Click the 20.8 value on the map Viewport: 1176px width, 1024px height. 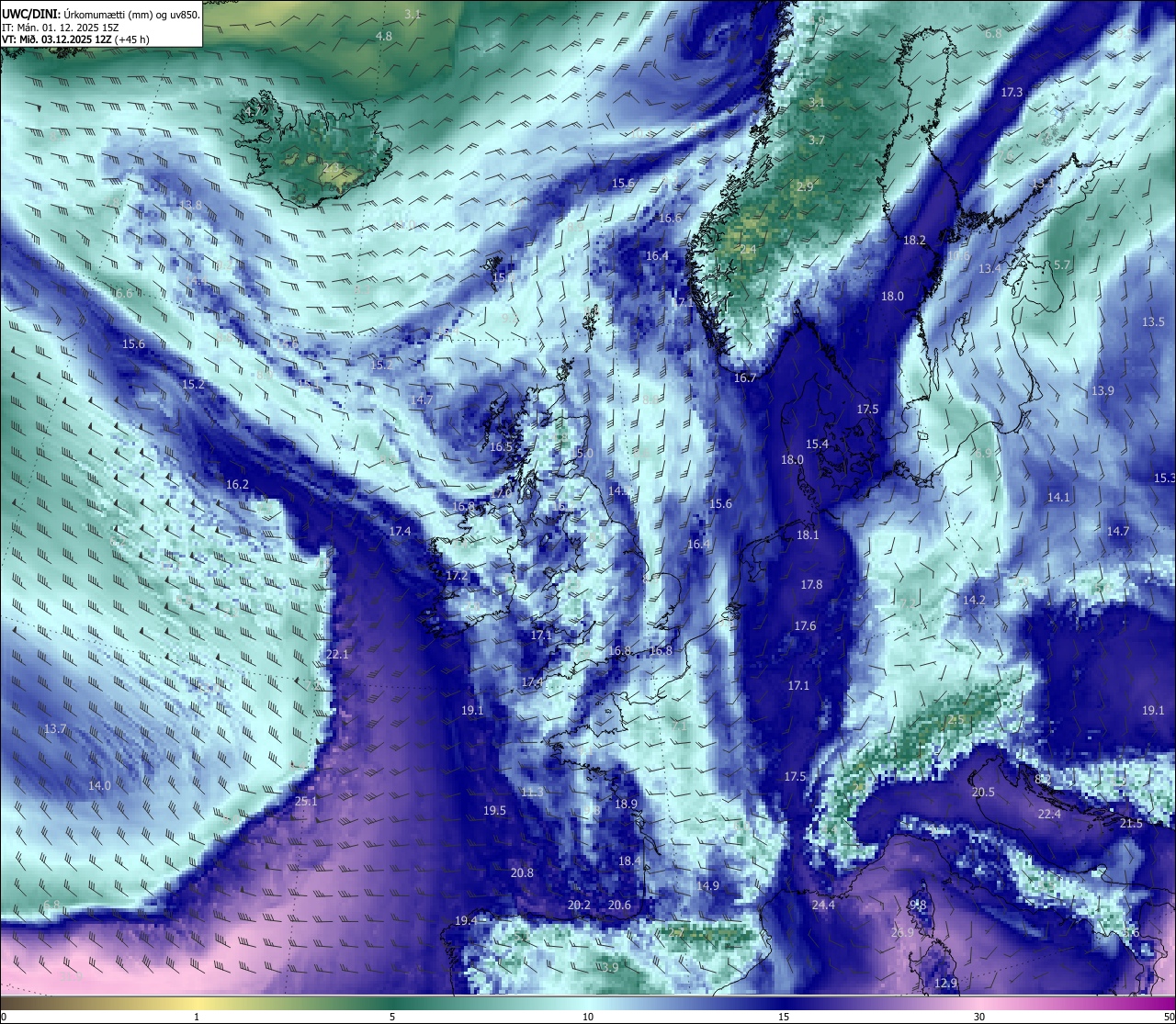coord(522,872)
